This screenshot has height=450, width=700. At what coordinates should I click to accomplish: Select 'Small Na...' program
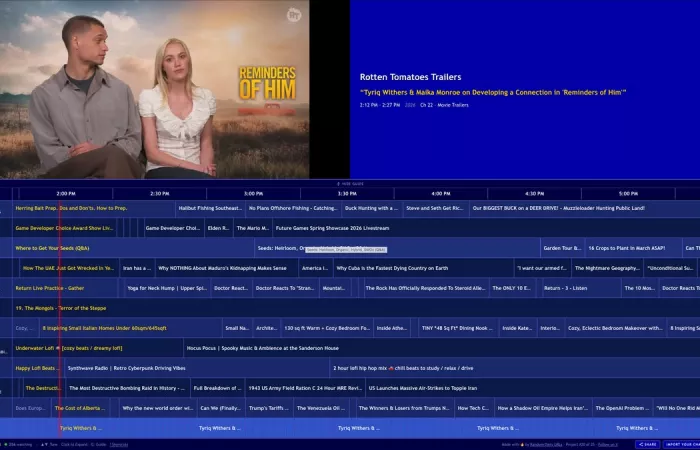237,328
